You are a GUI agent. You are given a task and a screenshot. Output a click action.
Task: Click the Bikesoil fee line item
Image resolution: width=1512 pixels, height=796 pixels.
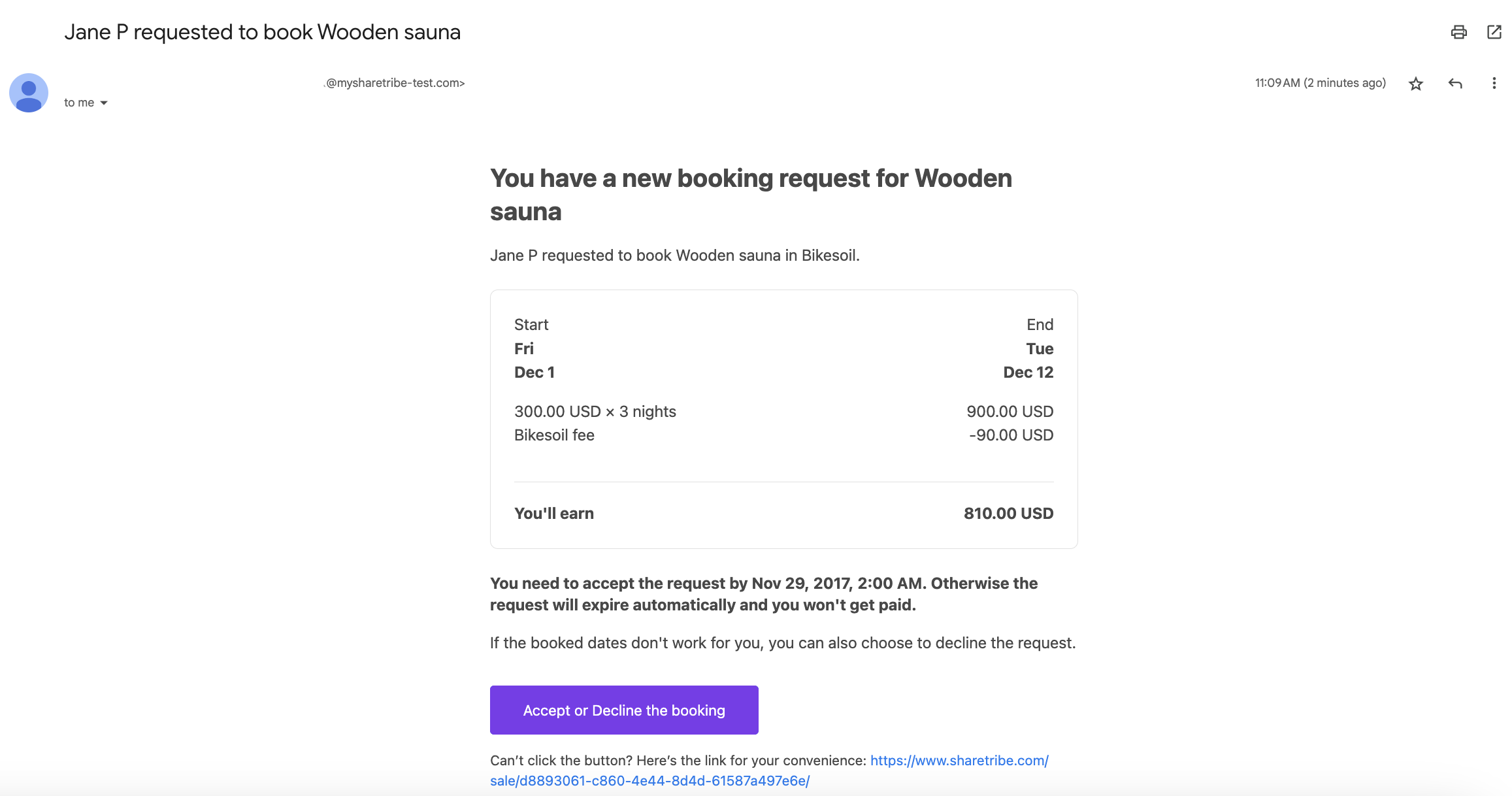click(x=554, y=435)
